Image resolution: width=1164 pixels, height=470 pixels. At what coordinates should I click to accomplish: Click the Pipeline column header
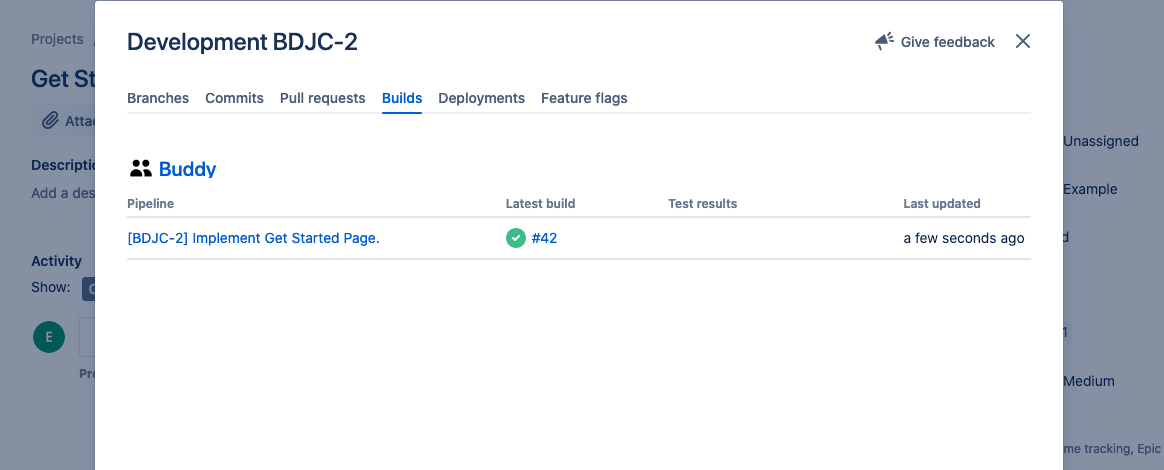(x=151, y=203)
